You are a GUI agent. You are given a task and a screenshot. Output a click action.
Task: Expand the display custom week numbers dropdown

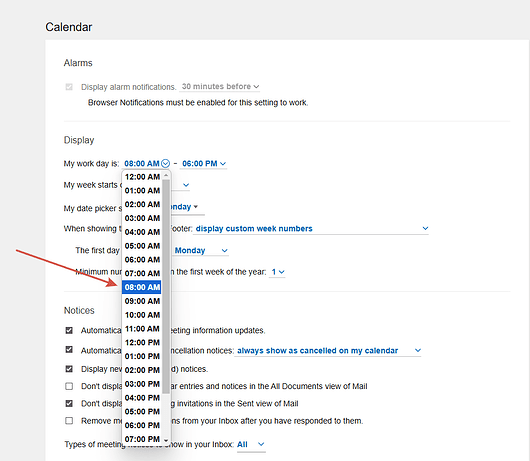click(311, 229)
